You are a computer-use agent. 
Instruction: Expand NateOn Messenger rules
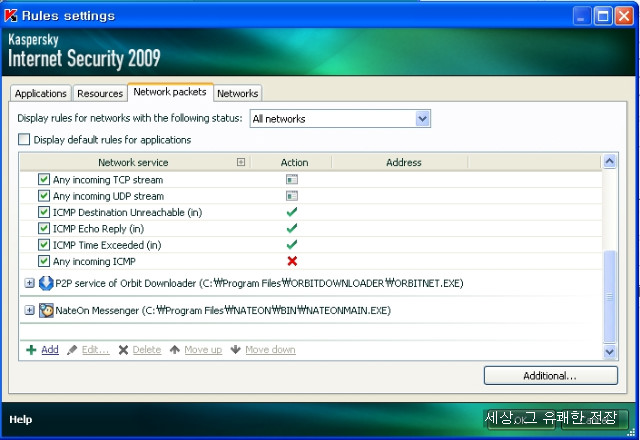29,310
